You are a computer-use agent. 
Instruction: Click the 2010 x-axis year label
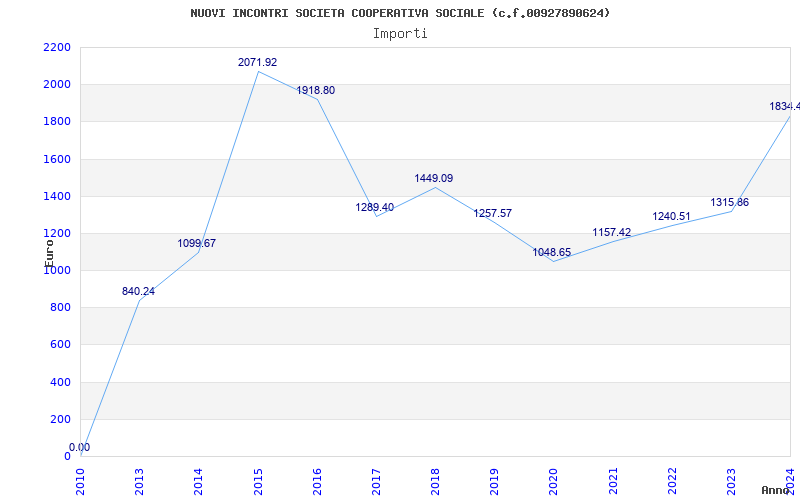tap(80, 481)
